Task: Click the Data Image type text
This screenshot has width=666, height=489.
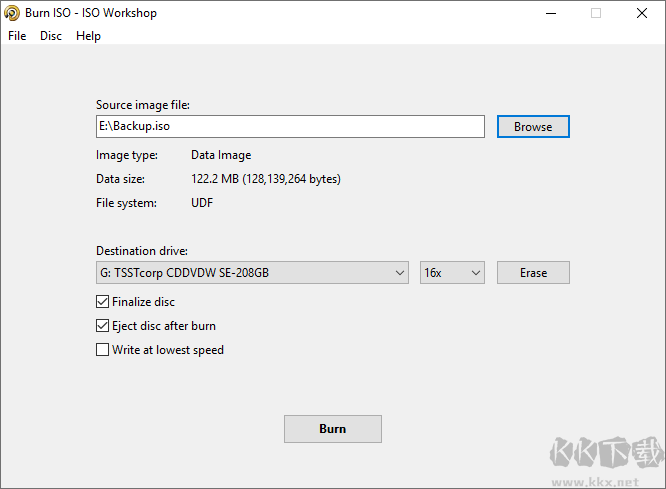Action: [221, 155]
